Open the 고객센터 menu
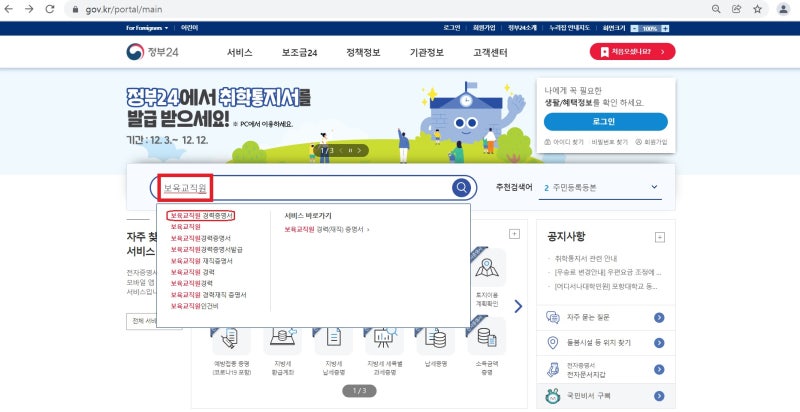This screenshot has height=412, width=800. pos(490,53)
